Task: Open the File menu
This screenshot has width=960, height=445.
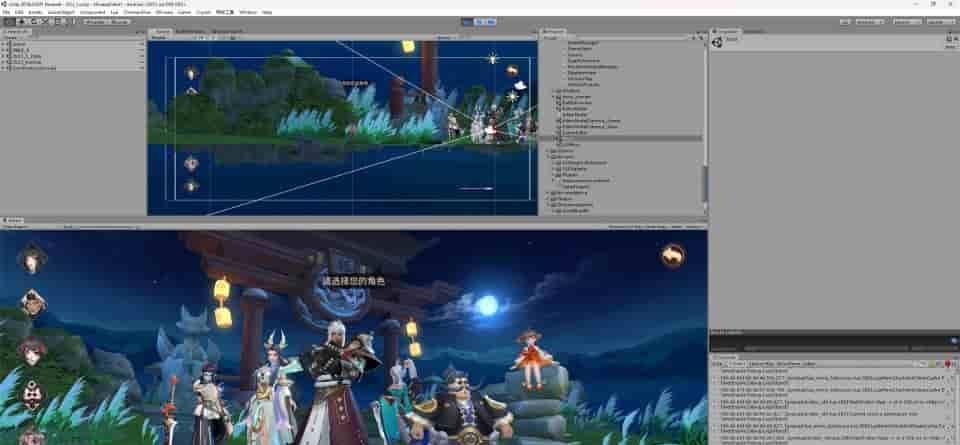Action: coord(6,12)
